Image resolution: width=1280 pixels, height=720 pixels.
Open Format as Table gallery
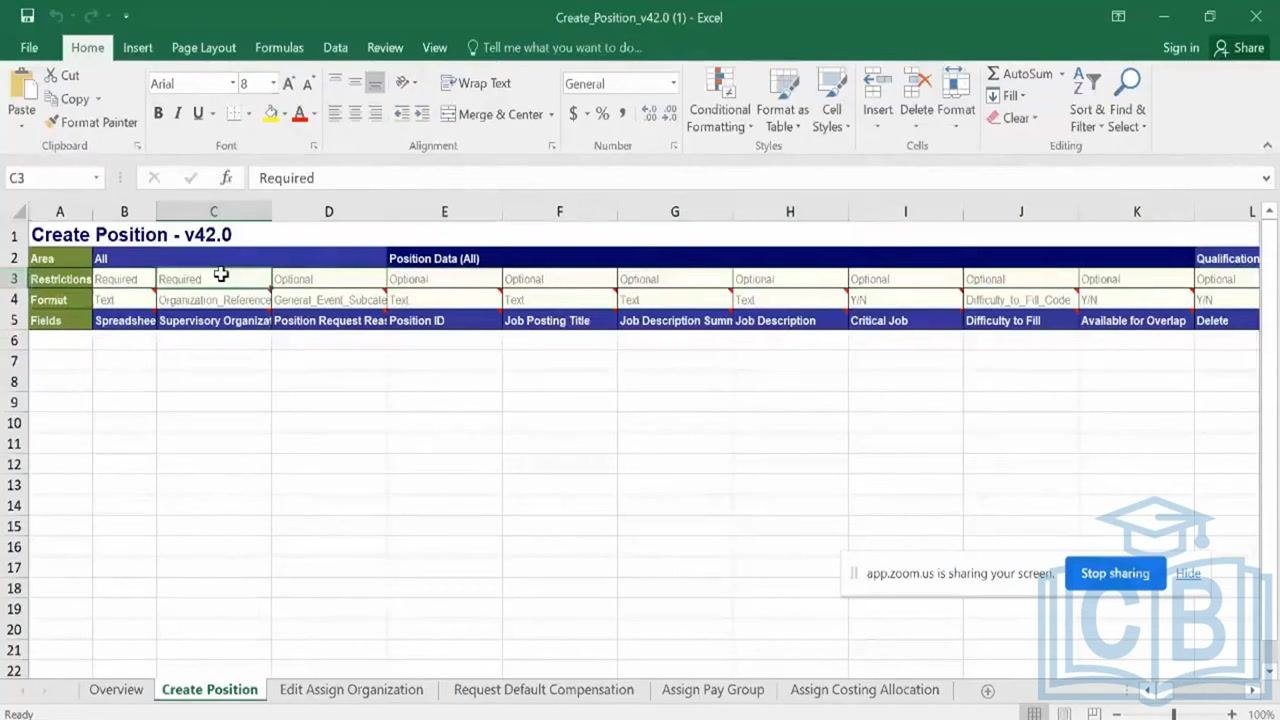[782, 100]
